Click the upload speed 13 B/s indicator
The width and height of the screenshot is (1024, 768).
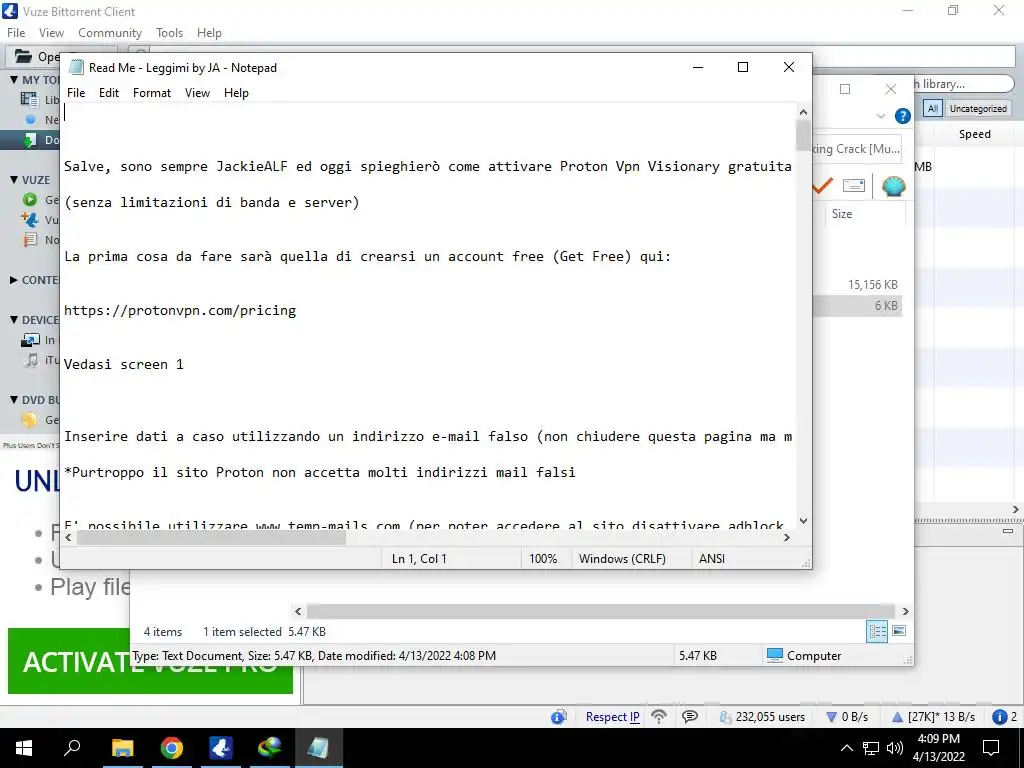tap(934, 716)
